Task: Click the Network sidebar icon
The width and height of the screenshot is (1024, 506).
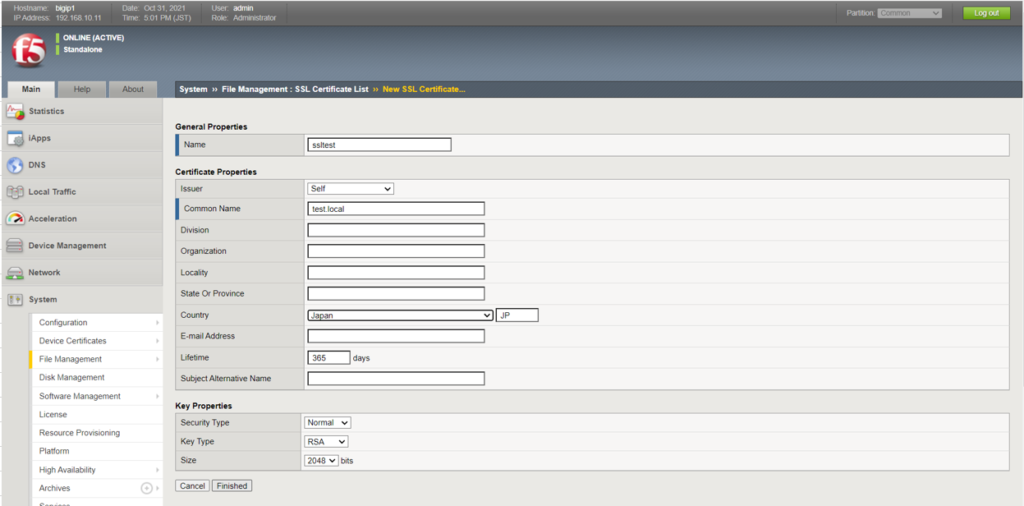Action: coord(15,273)
